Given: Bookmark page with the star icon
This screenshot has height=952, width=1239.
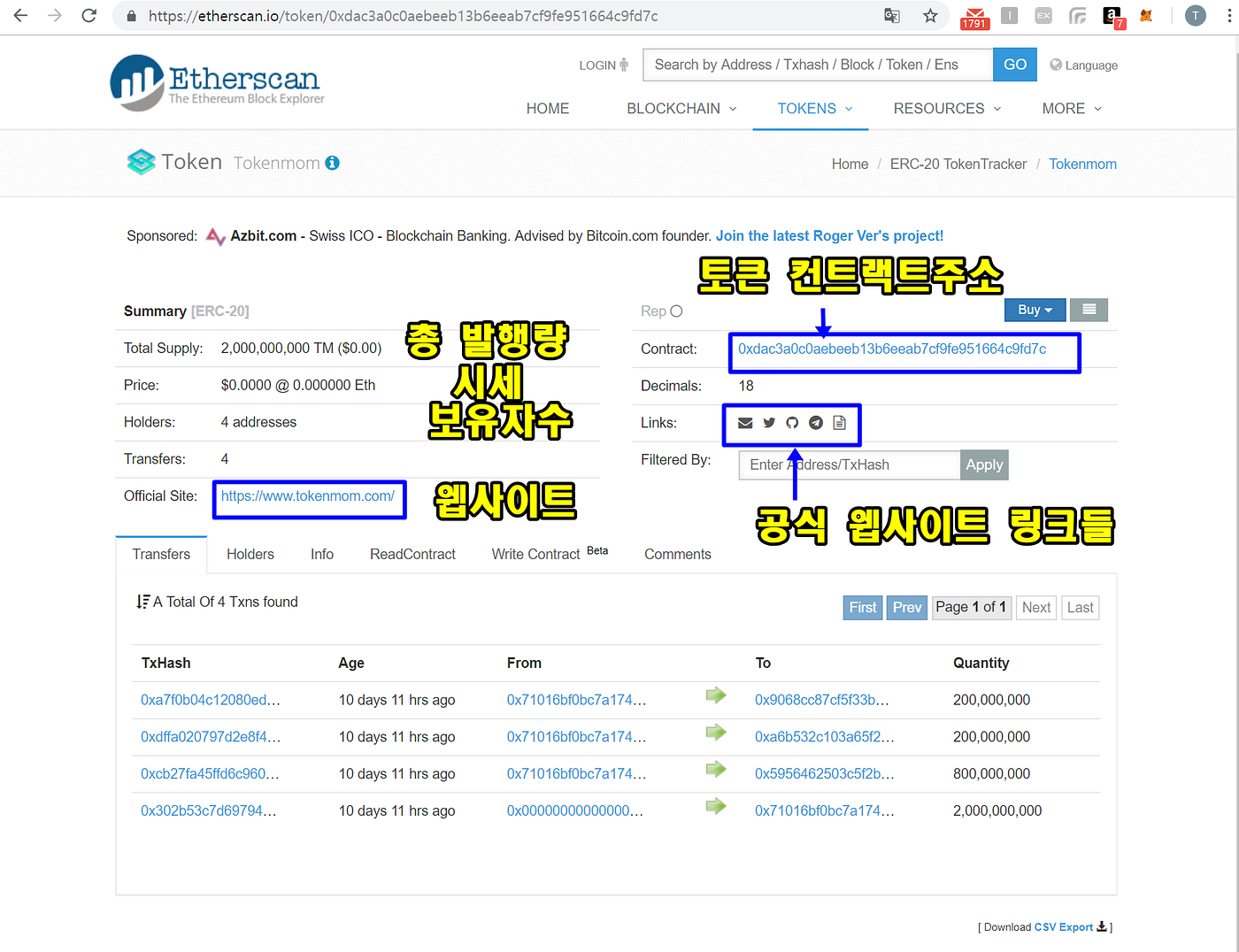Looking at the screenshot, I should point(930,16).
